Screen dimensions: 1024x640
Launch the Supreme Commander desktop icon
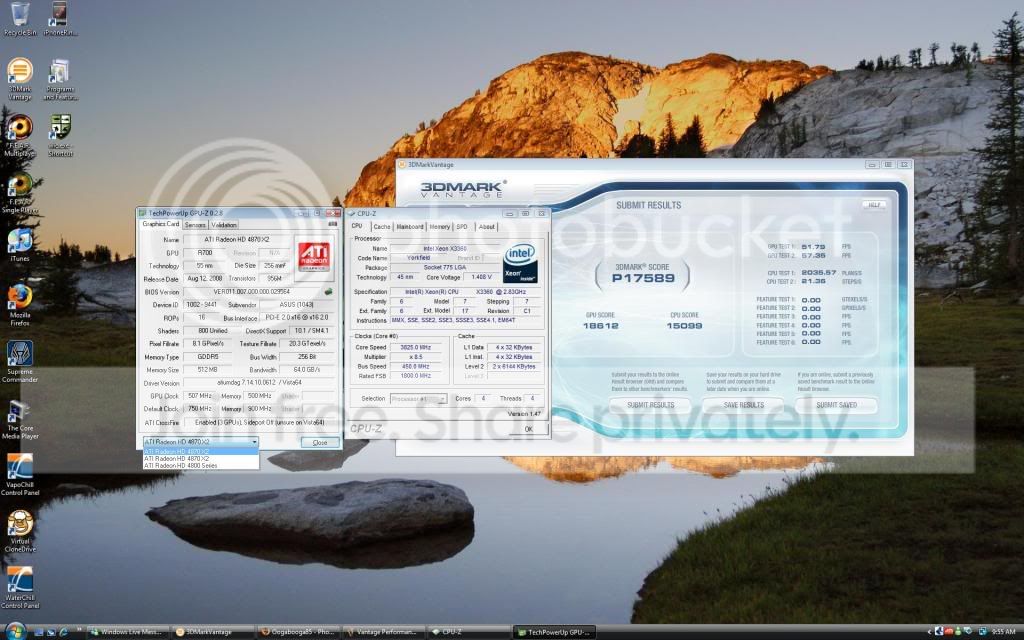pyautogui.click(x=20, y=362)
